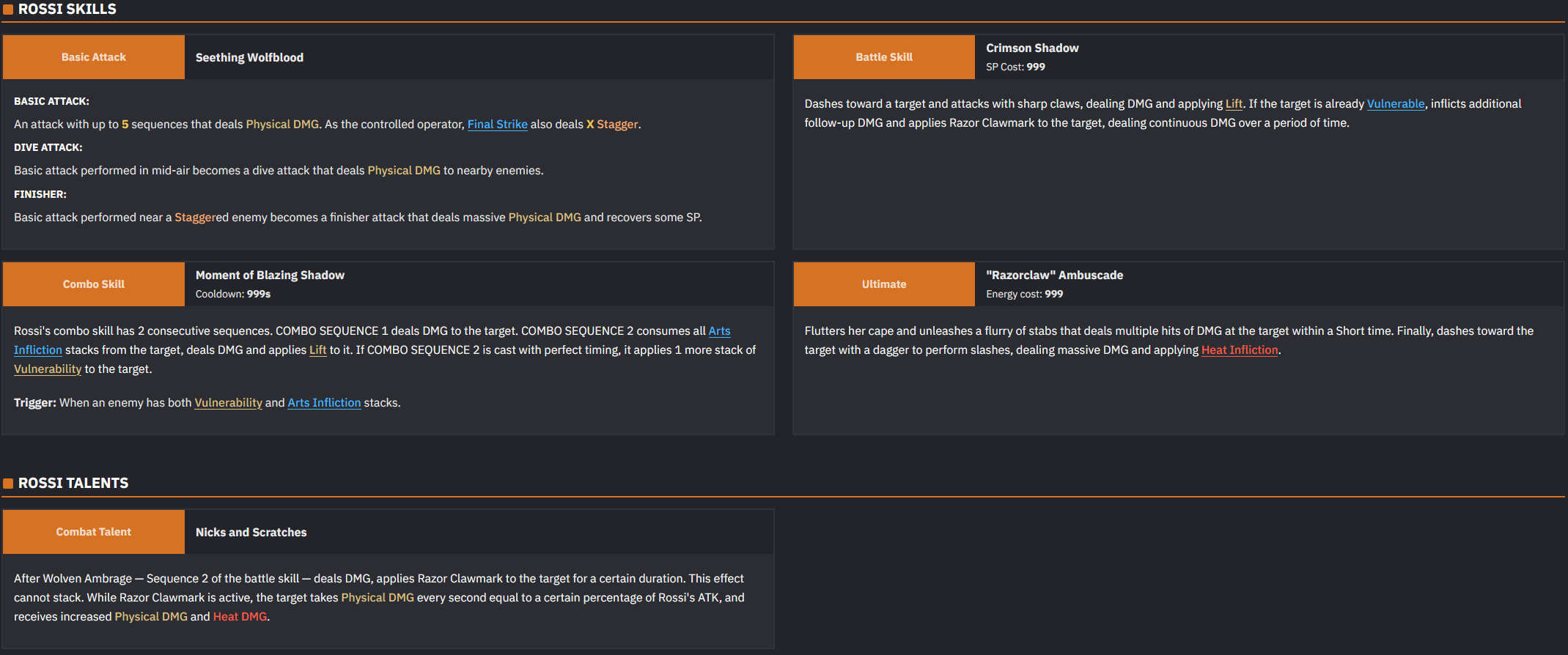Select the Ultimate label

(884, 284)
